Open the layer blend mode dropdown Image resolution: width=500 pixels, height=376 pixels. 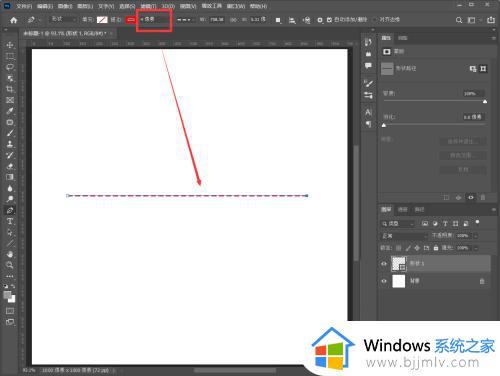[404, 236]
